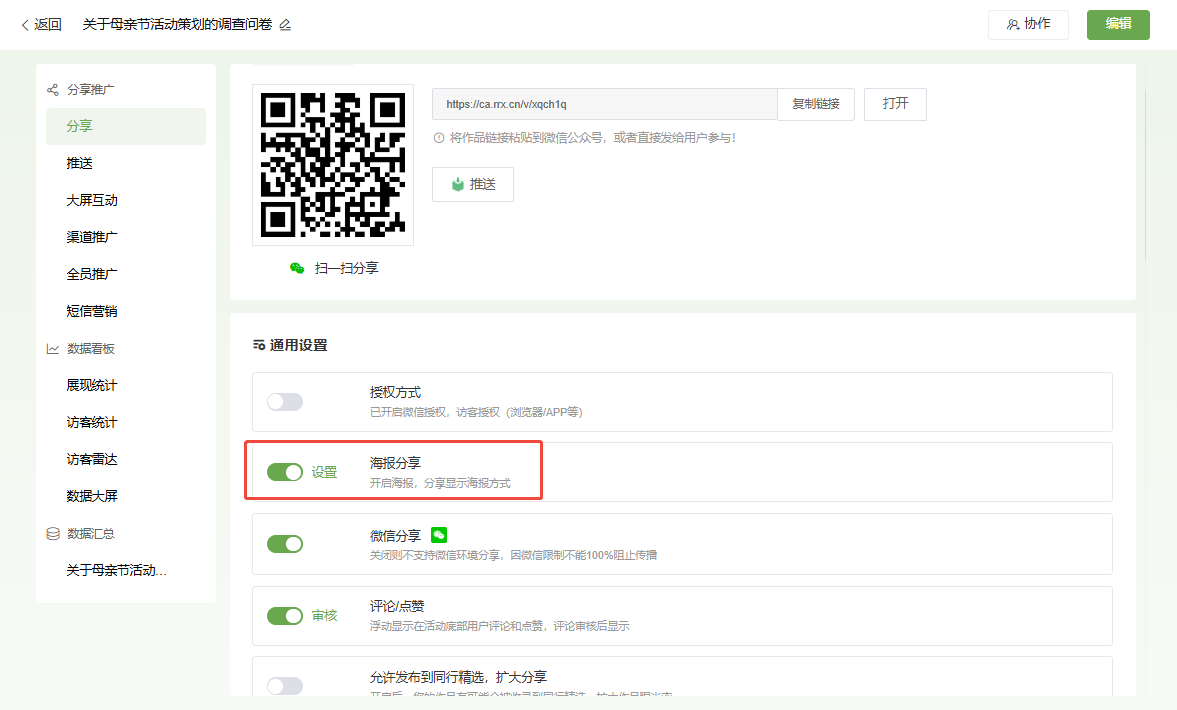Disable the 微信分享 switch

tap(284, 543)
